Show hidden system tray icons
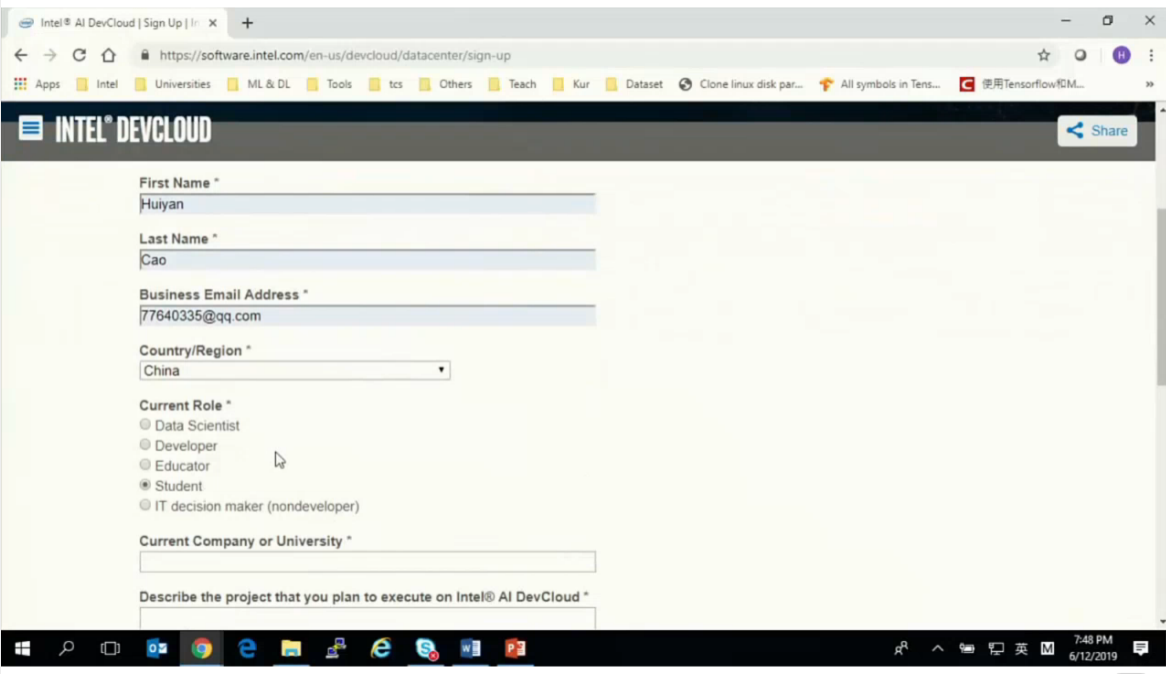Viewport: 1166px width, 674px height. pyautogui.click(x=938, y=649)
